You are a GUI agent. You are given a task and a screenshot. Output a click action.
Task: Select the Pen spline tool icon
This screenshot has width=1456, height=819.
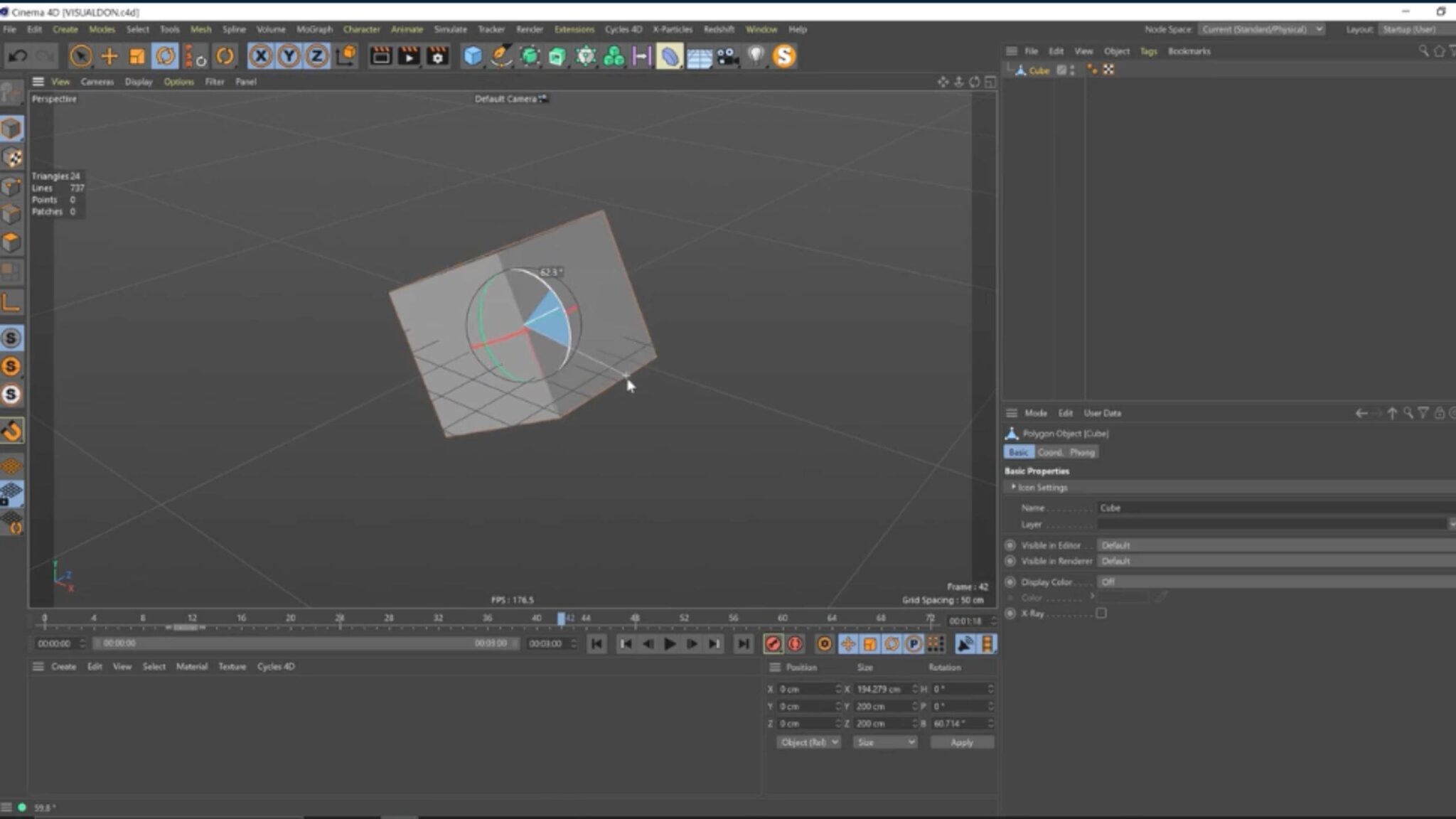[x=500, y=55]
